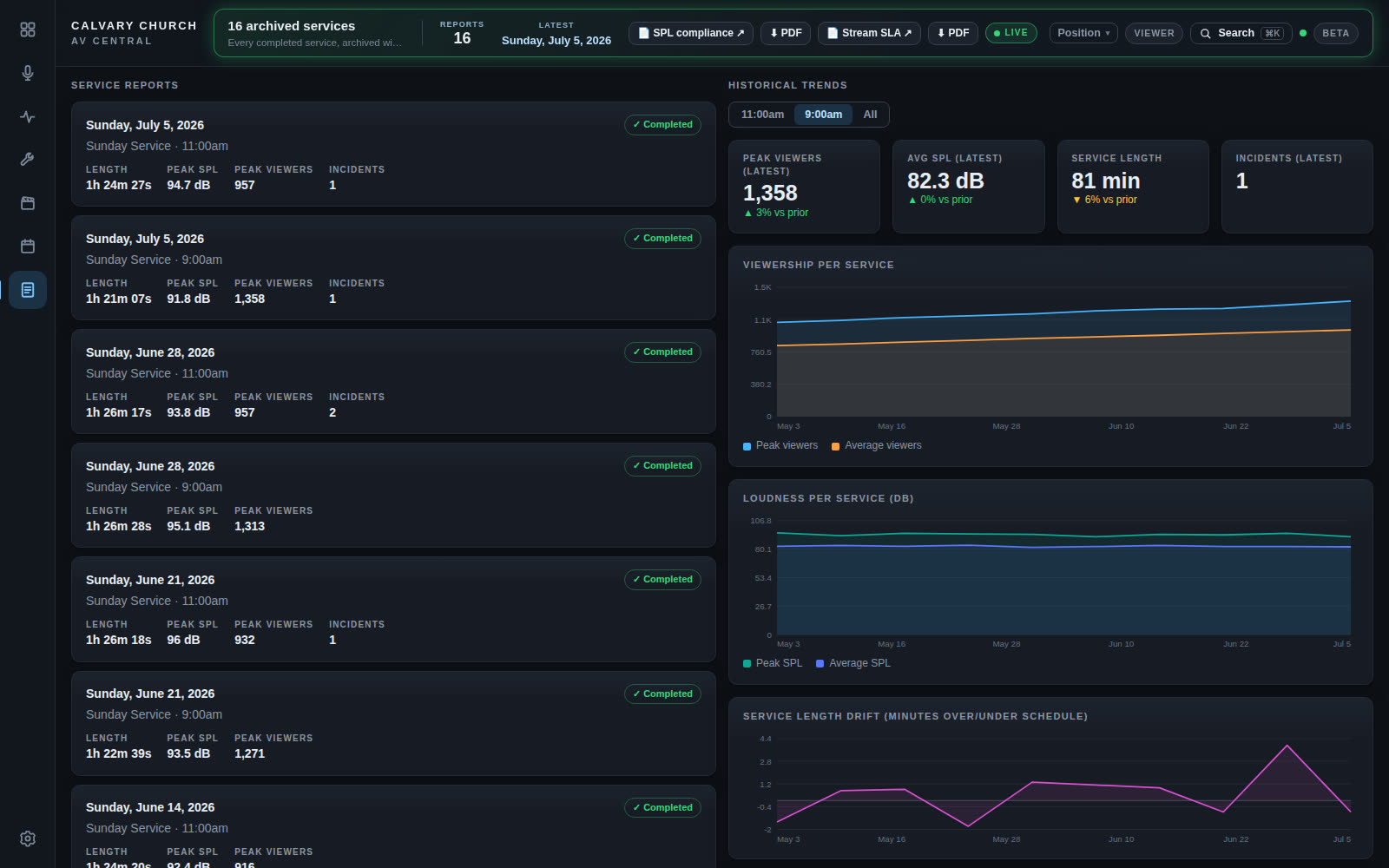1389x868 pixels.
Task: Open June 28 9:00am service report
Action: 393,495
